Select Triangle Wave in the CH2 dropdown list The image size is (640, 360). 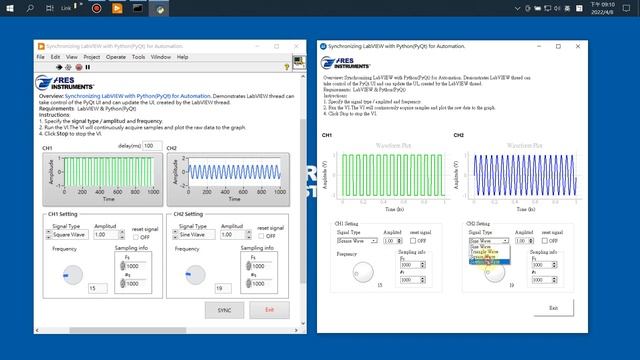coord(489,252)
